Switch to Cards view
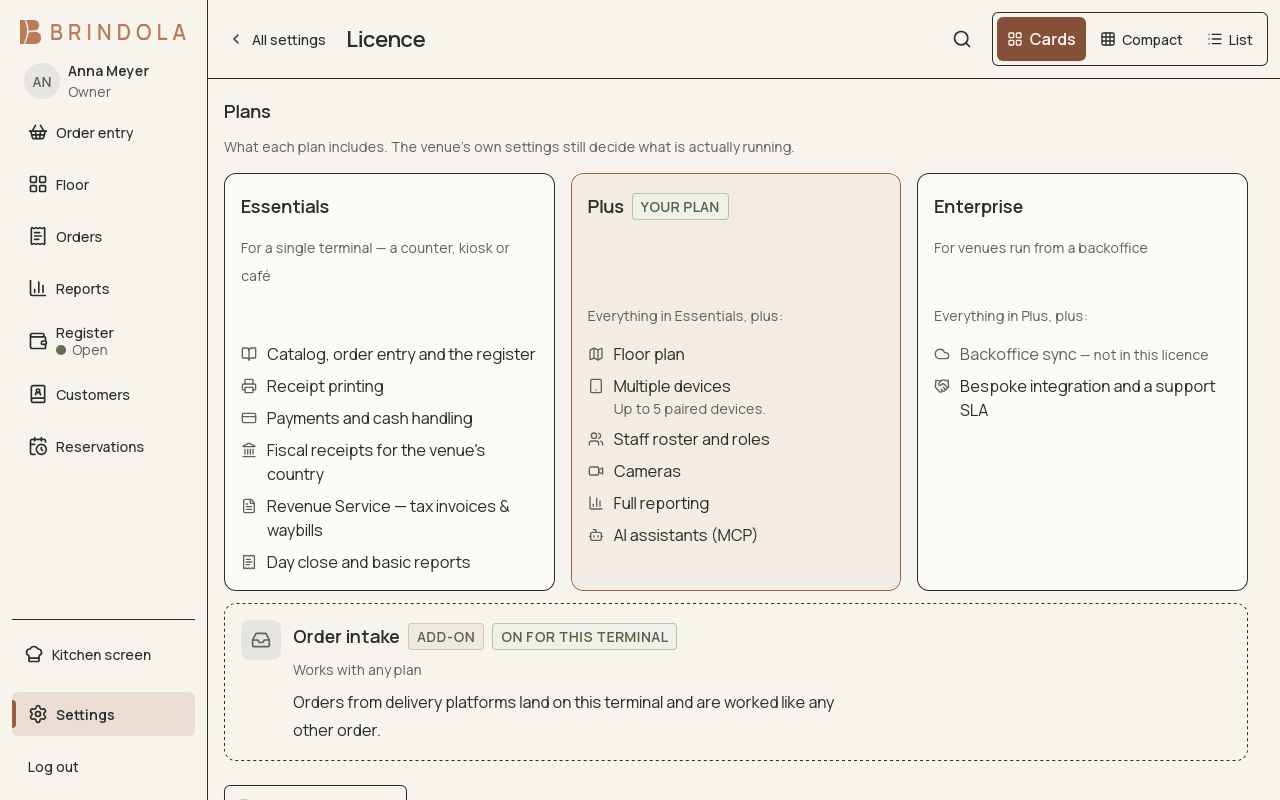This screenshot has height=800, width=1280. (1041, 39)
